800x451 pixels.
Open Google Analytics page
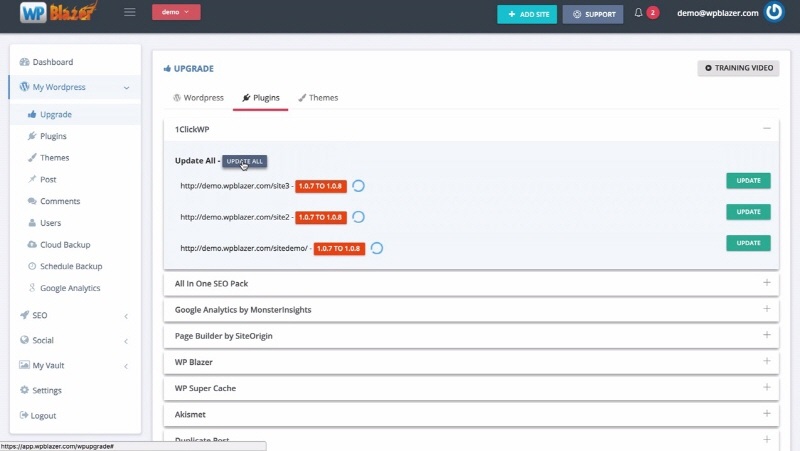pyautogui.click(x=70, y=288)
